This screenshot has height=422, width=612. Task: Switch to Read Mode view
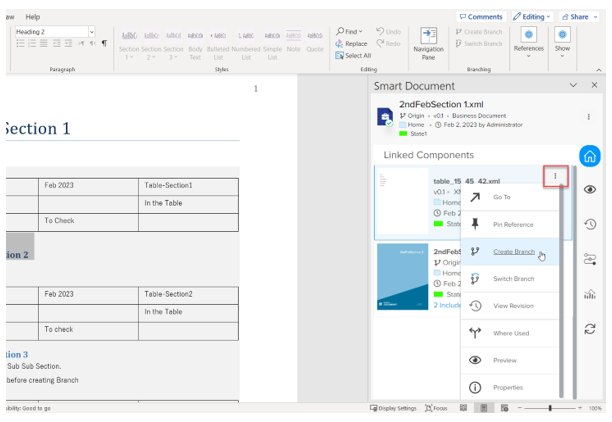tap(463, 408)
